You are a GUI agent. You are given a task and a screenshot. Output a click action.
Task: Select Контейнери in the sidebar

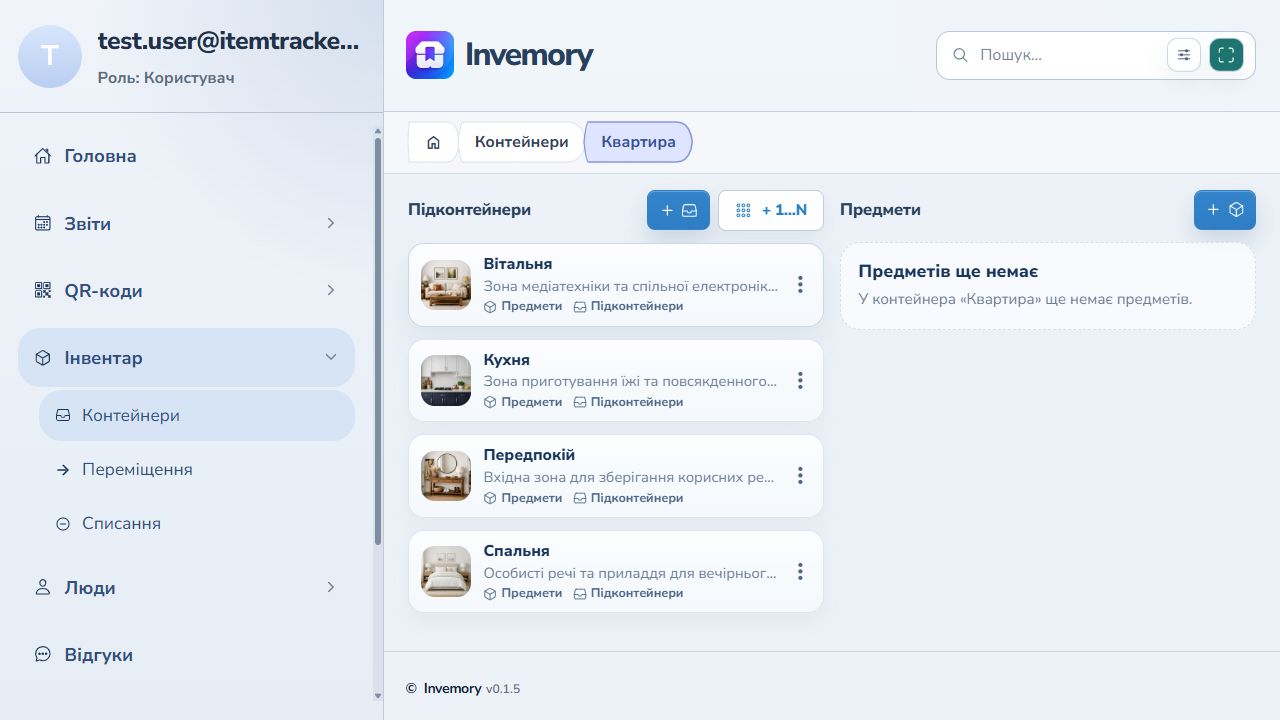[197, 415]
